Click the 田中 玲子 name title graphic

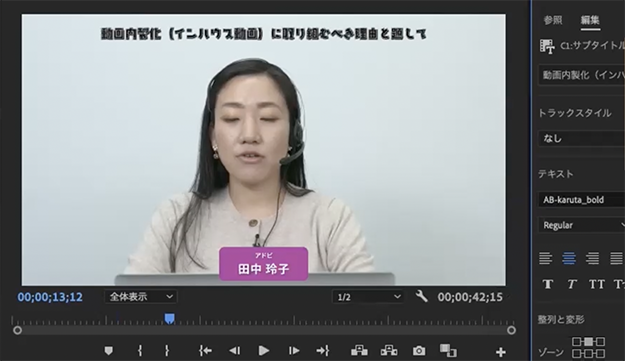(263, 264)
